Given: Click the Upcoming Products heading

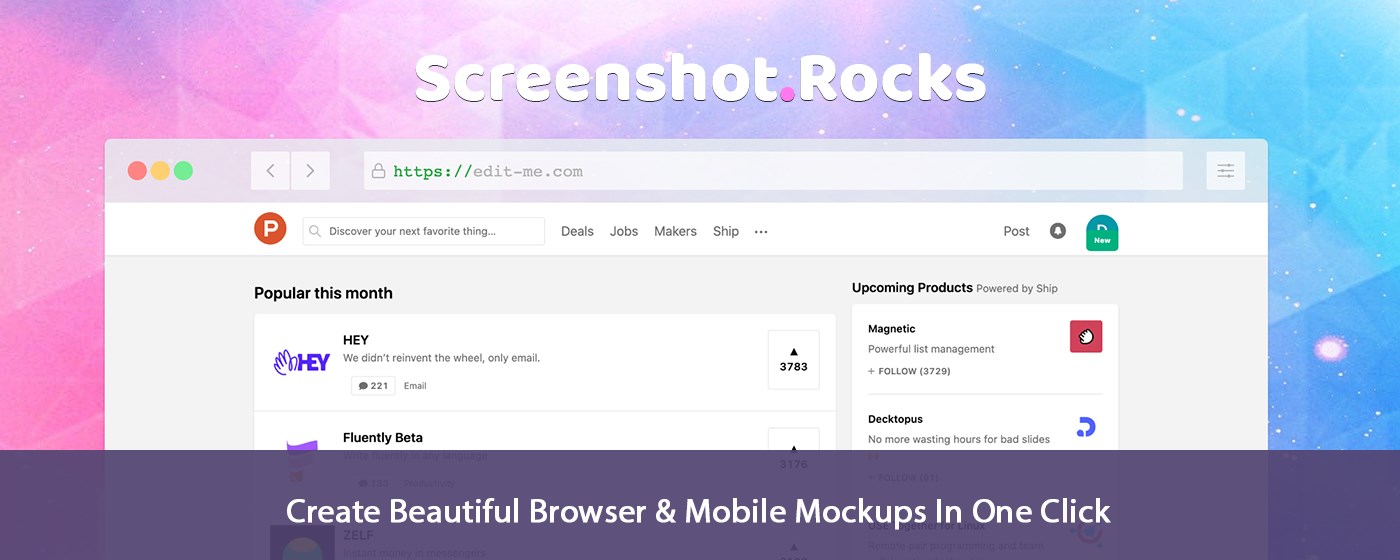Looking at the screenshot, I should pos(912,288).
